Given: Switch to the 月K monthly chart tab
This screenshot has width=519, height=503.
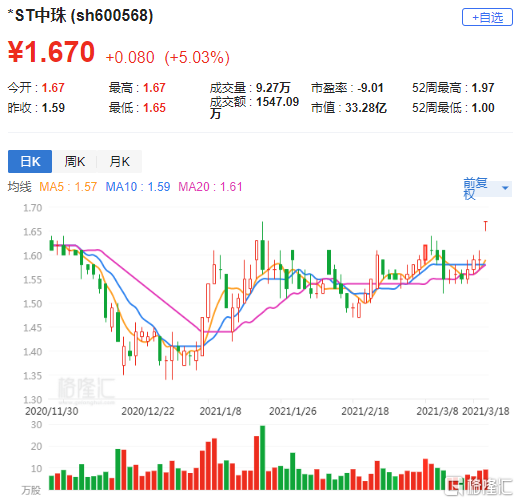Looking at the screenshot, I should (x=119, y=161).
